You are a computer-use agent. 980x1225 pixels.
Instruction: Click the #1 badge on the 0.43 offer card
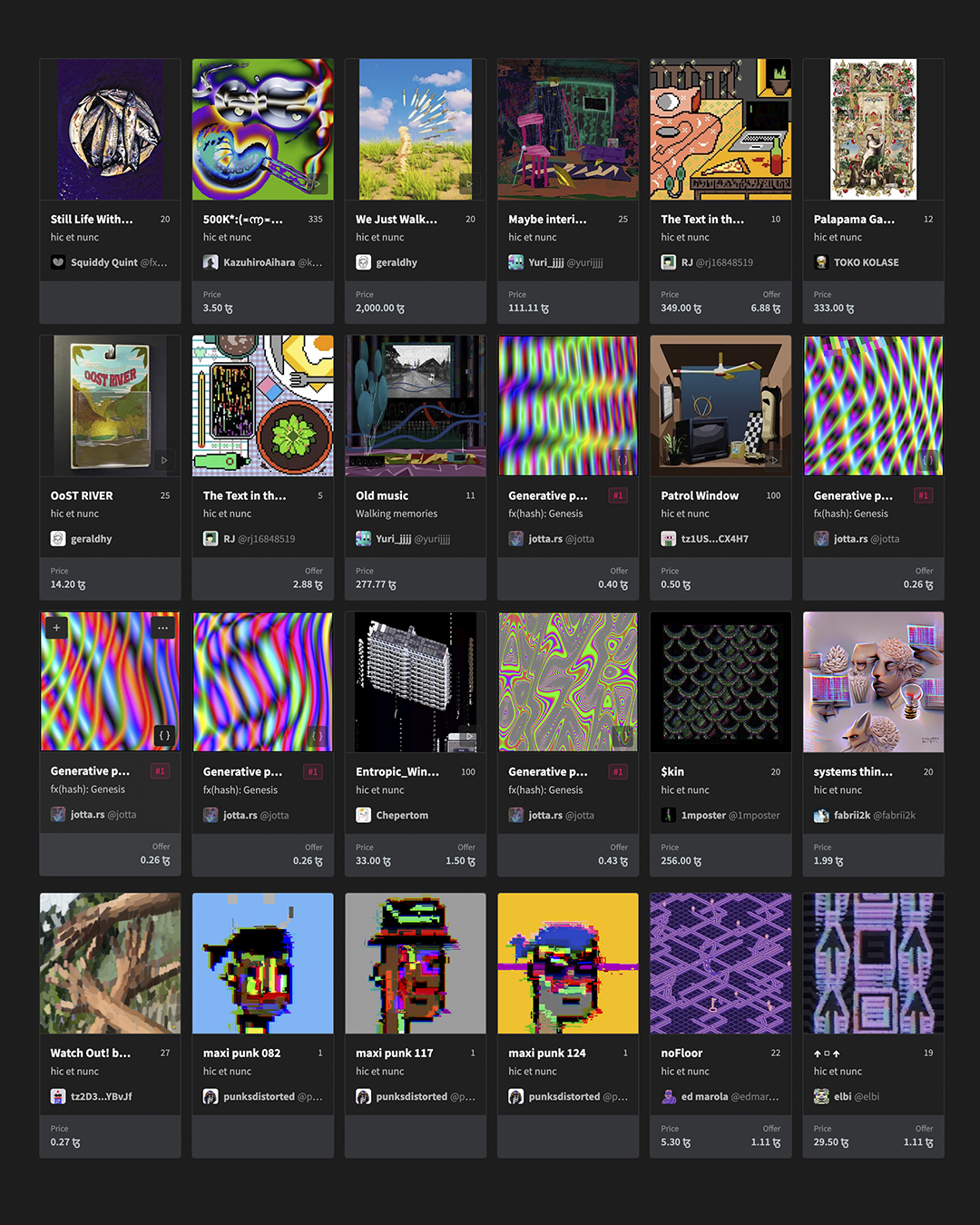tap(618, 772)
